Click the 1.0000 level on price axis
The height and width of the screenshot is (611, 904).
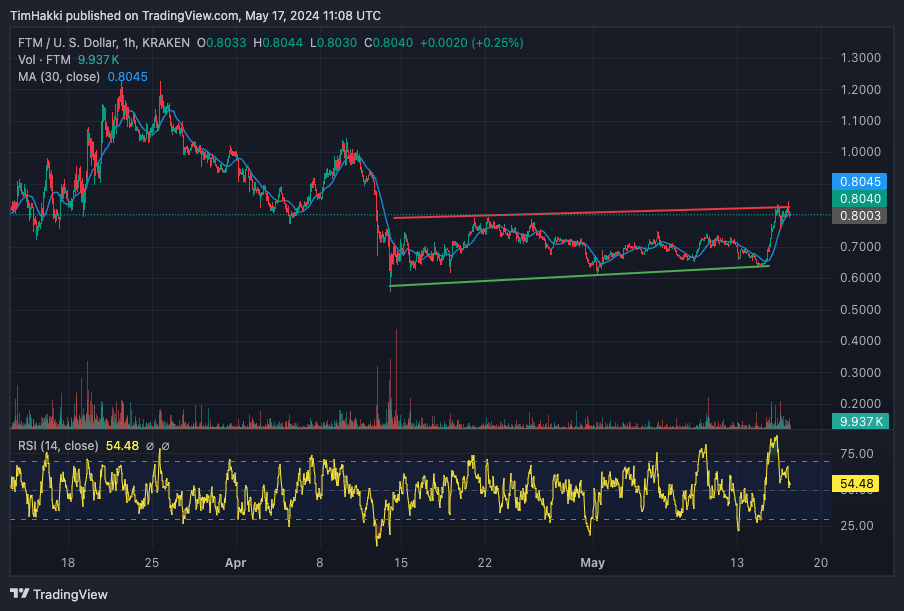tap(861, 152)
